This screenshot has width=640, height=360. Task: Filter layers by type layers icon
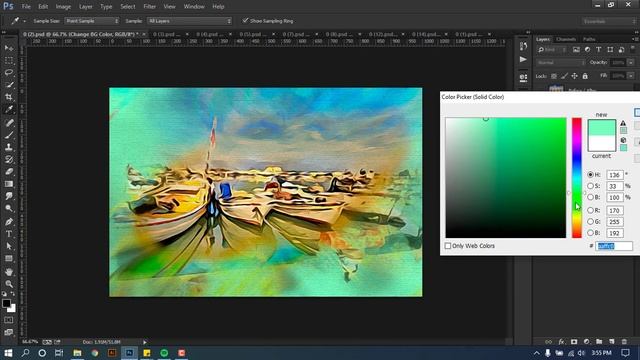(598, 50)
